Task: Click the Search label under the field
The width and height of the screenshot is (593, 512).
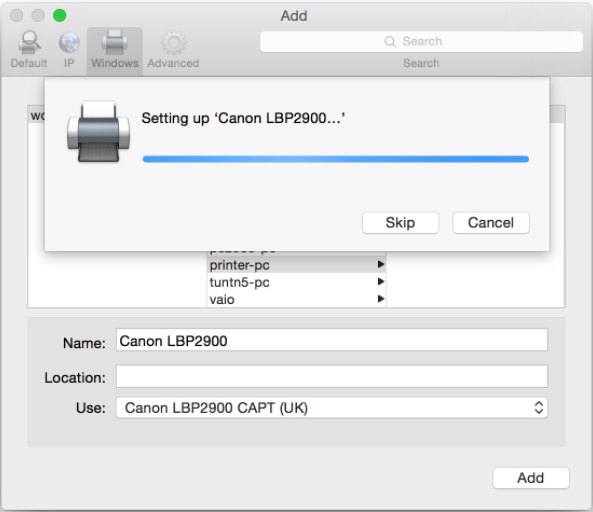Action: 421,63
